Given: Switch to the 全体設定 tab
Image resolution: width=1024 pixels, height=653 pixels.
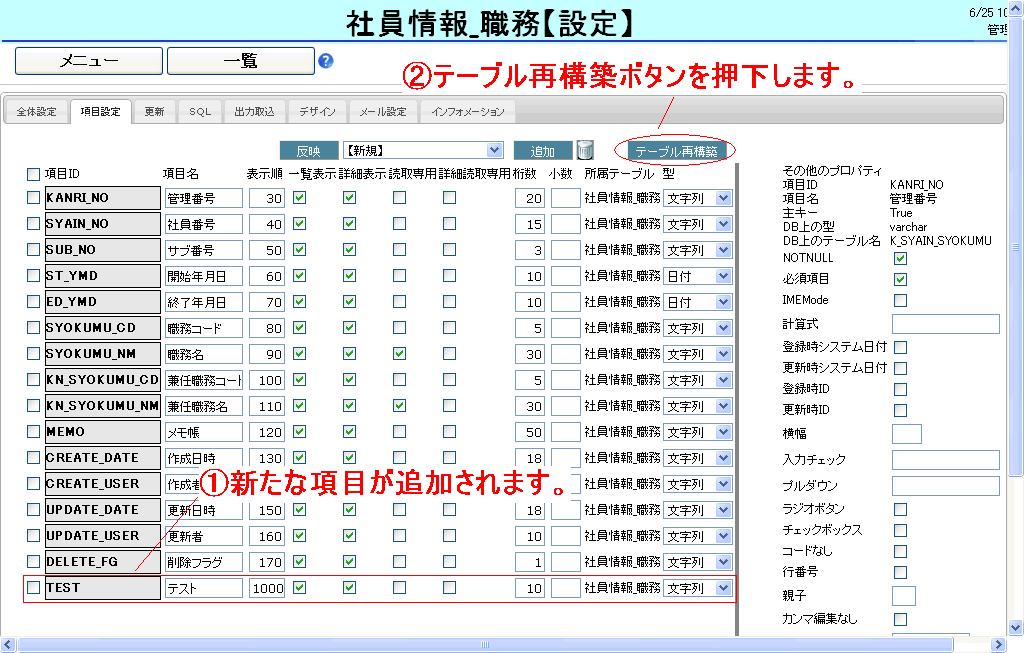Looking at the screenshot, I should (x=36, y=112).
